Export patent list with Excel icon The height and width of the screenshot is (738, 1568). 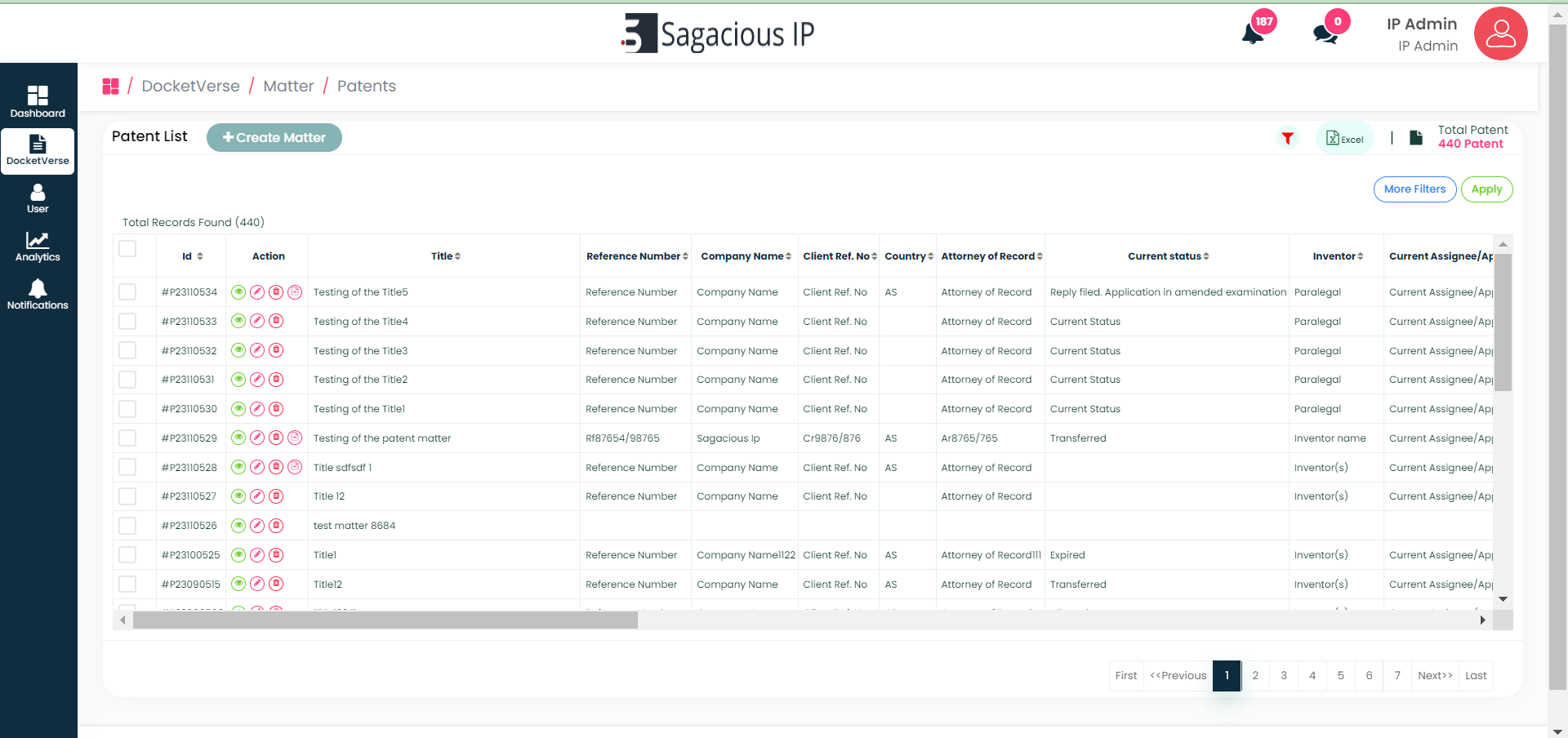pyautogui.click(x=1344, y=139)
